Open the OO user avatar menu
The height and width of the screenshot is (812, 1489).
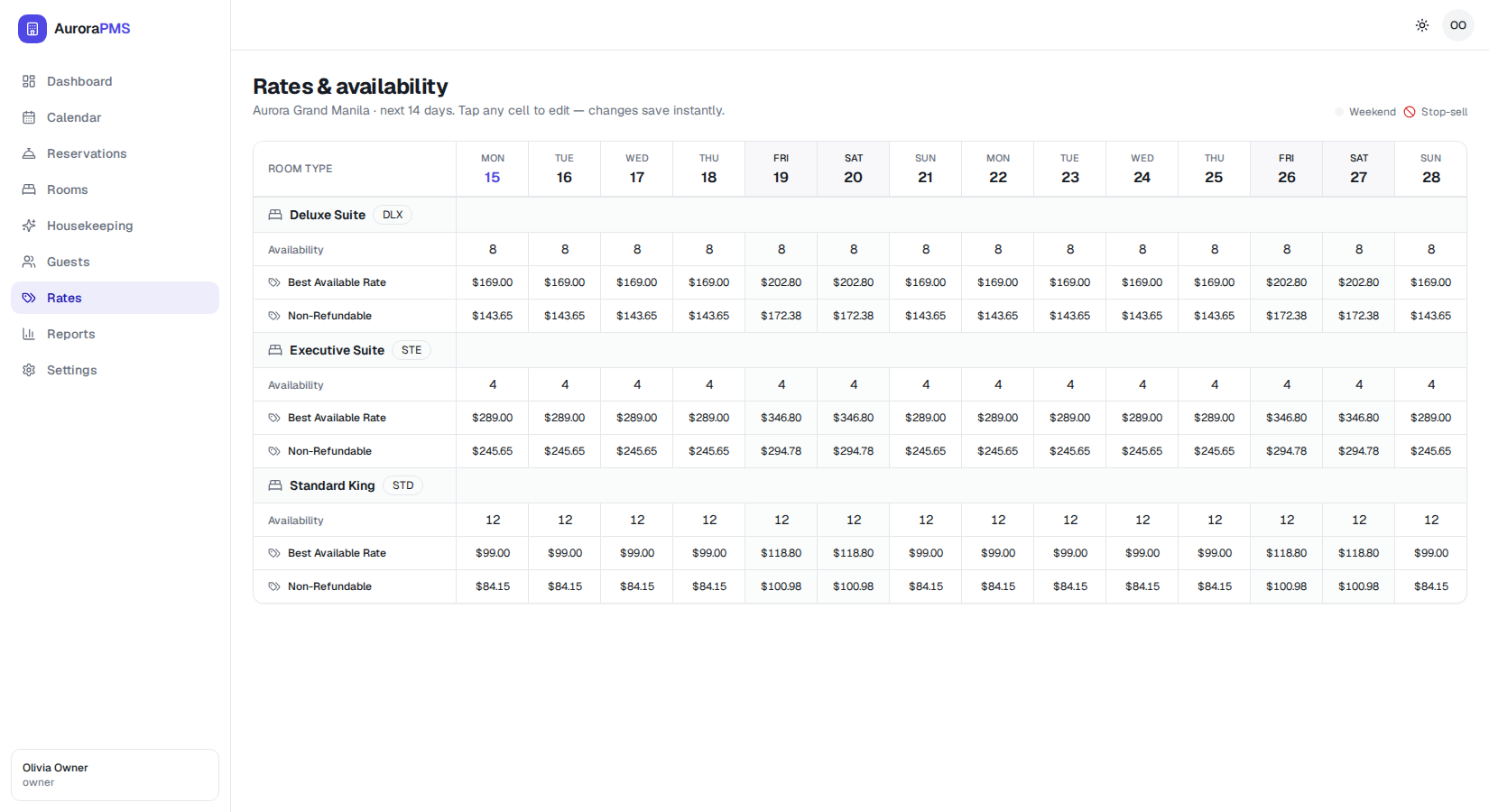click(1458, 25)
